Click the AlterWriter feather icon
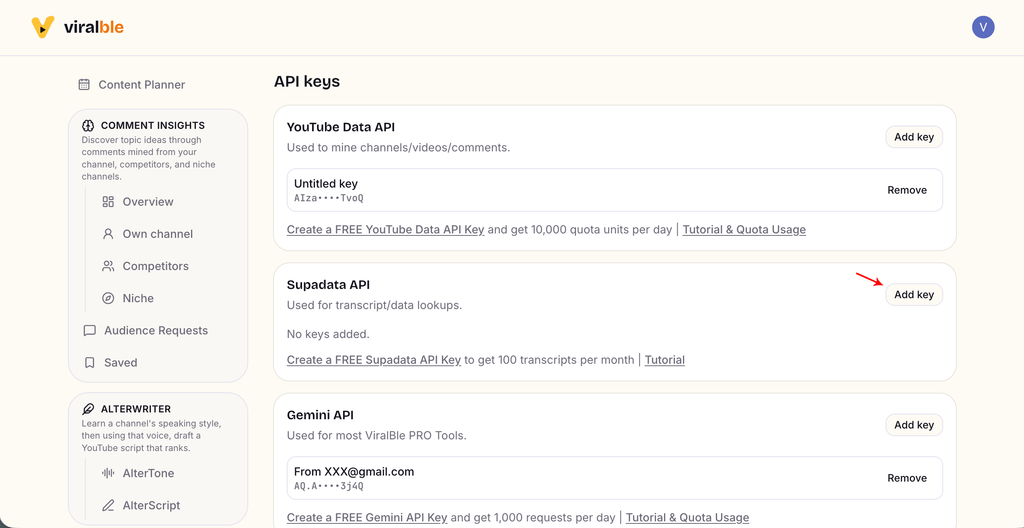The width and height of the screenshot is (1024, 528). (x=88, y=409)
